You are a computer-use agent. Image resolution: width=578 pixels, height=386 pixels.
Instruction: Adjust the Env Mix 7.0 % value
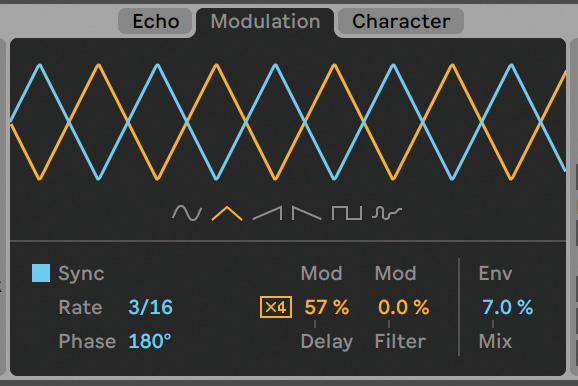508,307
